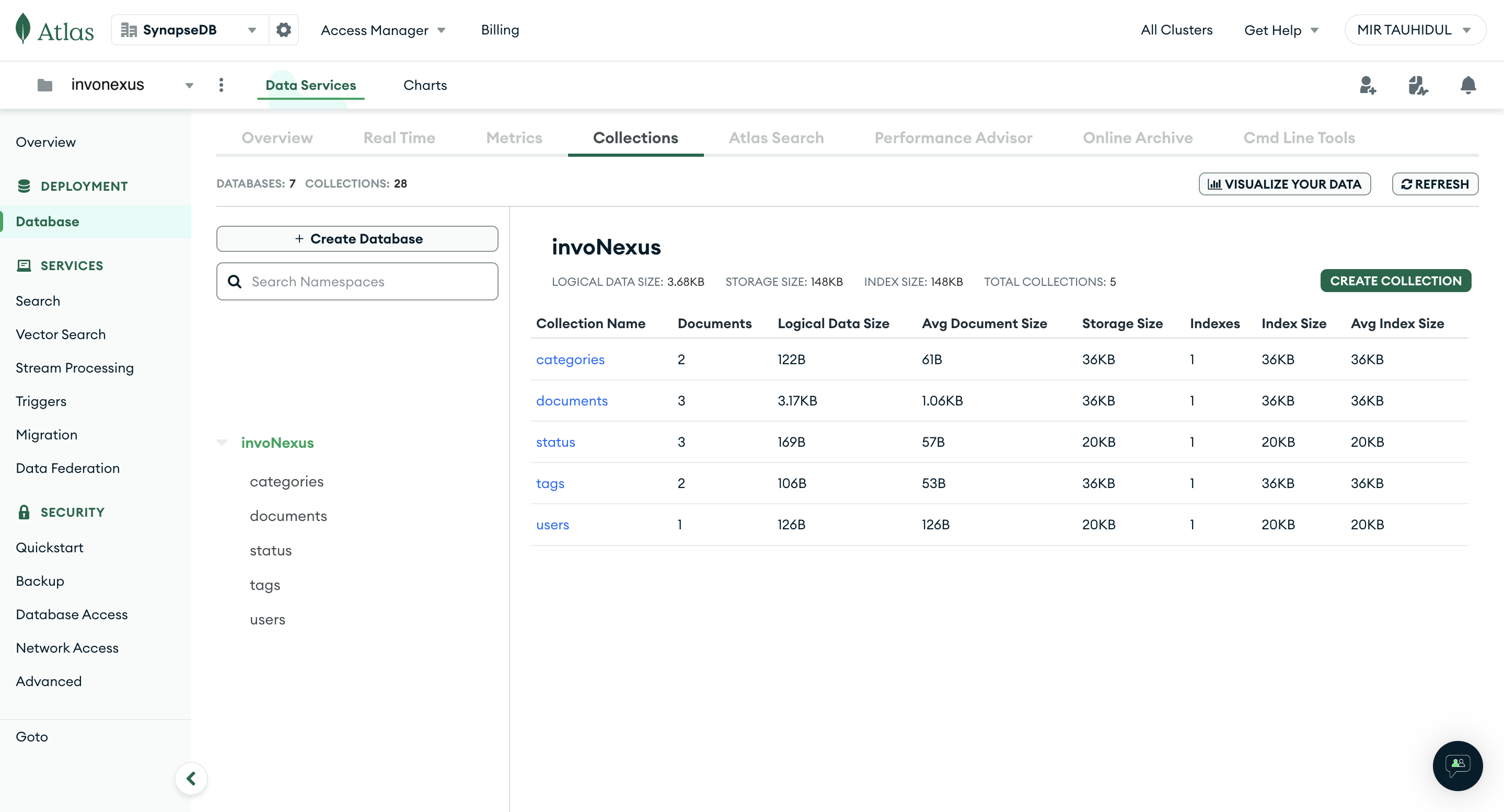1504x812 pixels.
Task: Switch to the Data Services tab
Action: click(x=310, y=85)
